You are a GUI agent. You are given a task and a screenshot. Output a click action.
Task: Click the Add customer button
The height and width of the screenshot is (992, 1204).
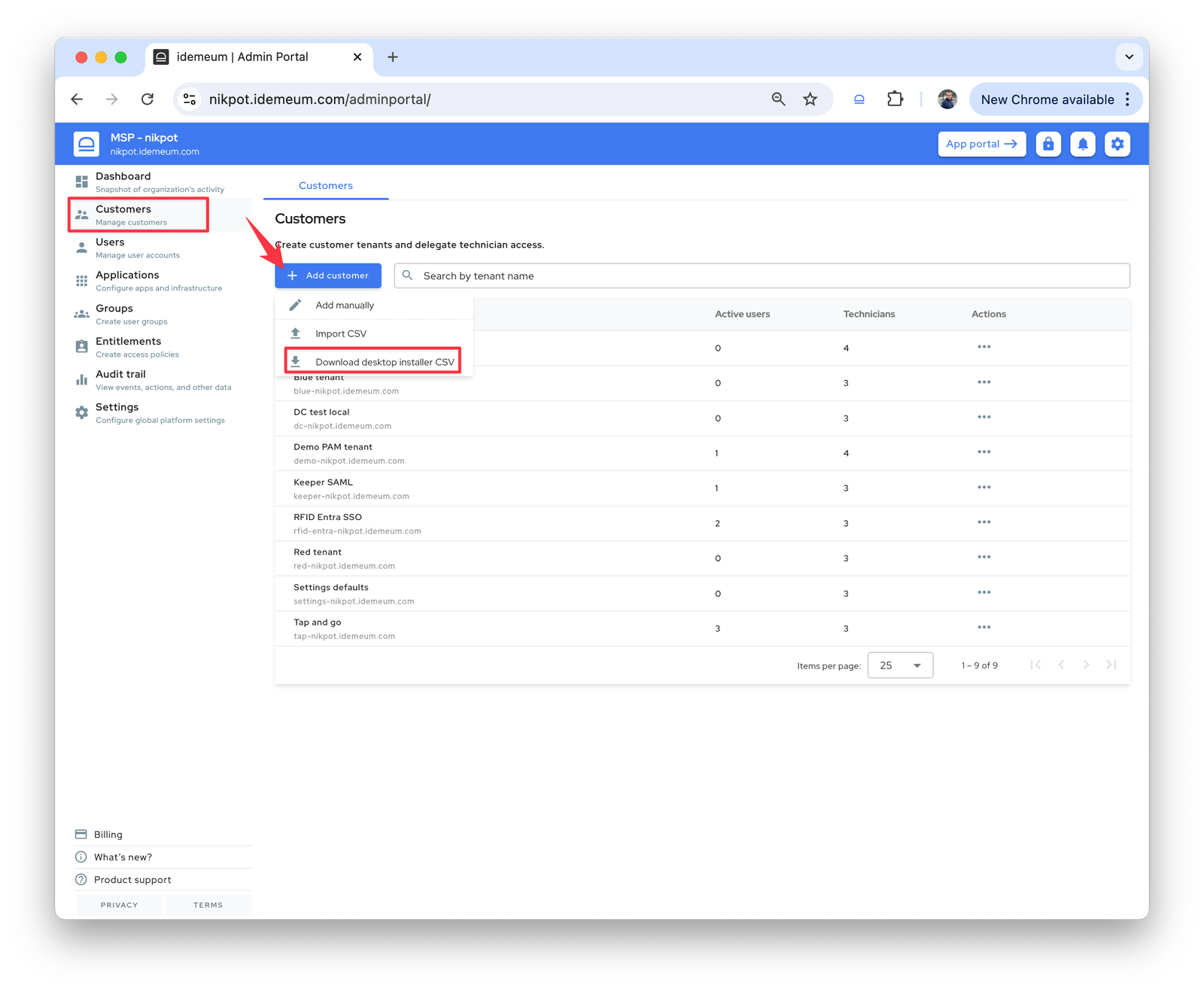[x=327, y=275]
